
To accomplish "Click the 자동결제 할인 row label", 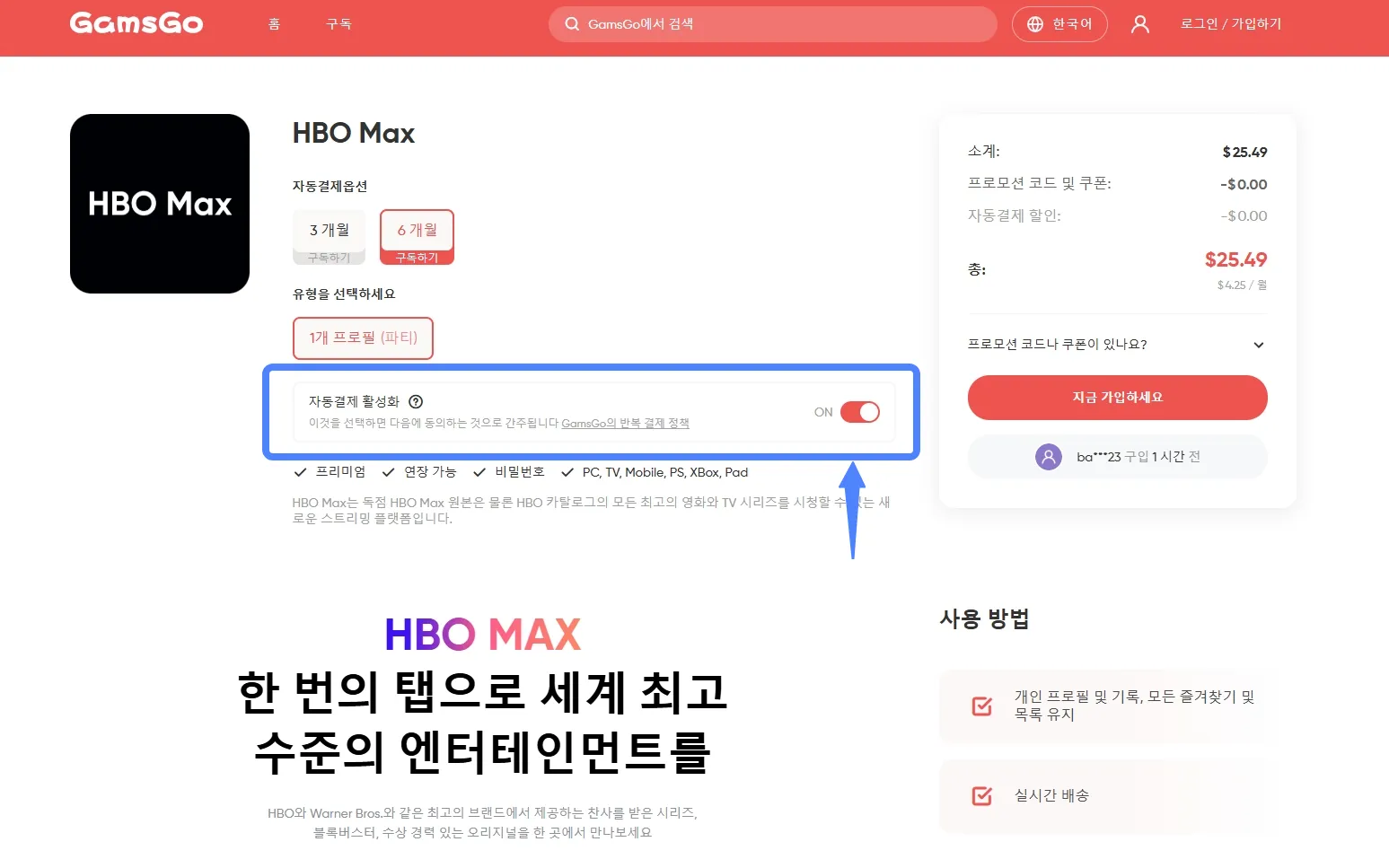I will coord(1015,216).
